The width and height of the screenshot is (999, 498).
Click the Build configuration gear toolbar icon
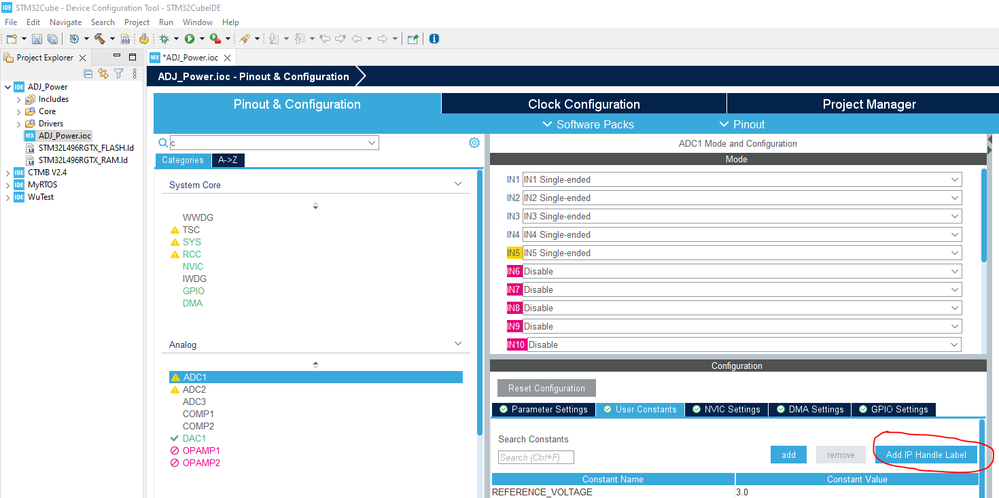(x=75, y=39)
